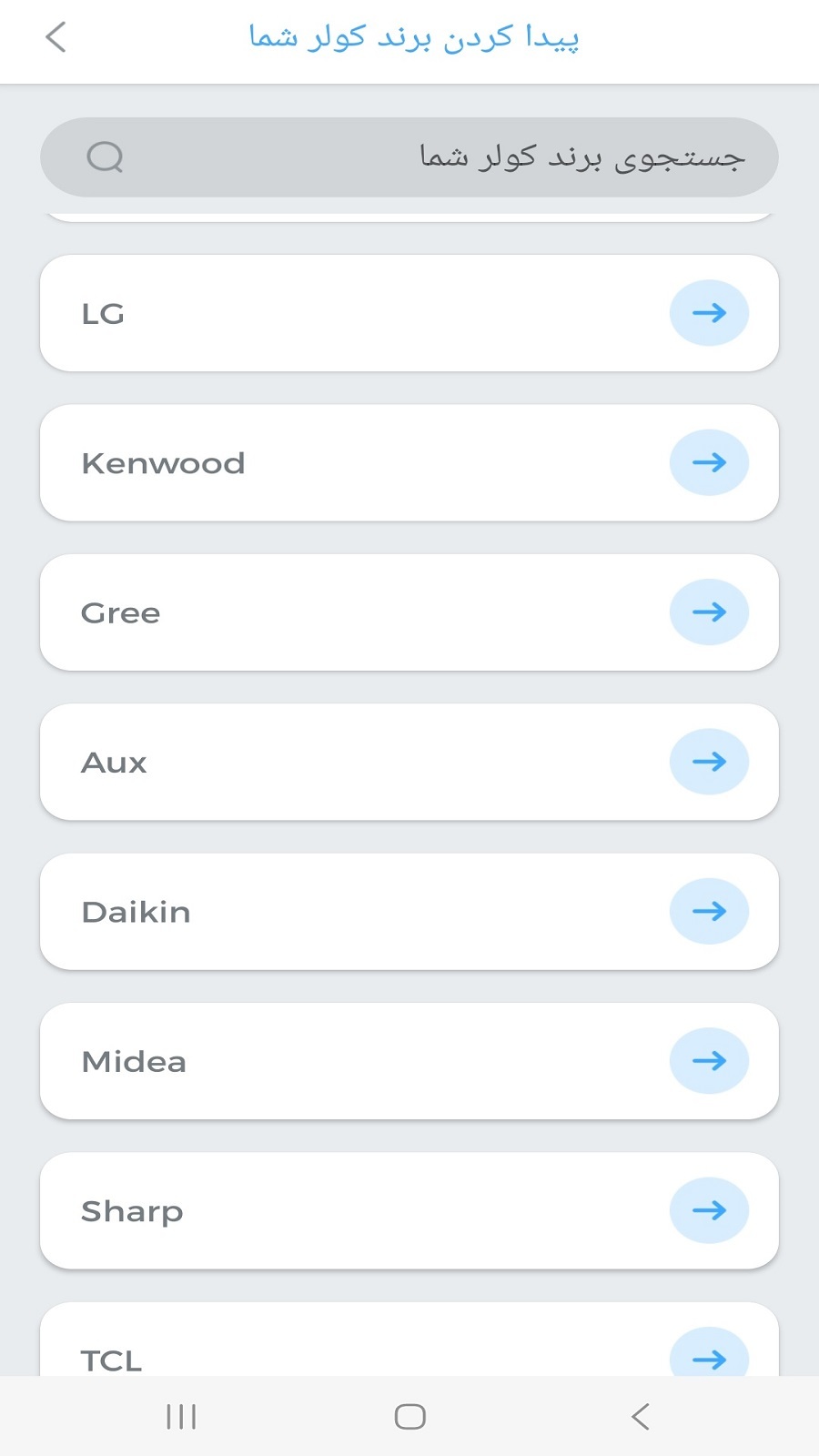819x1456 pixels.
Task: Tap Midea's round arrow icon
Action: [709, 1061]
